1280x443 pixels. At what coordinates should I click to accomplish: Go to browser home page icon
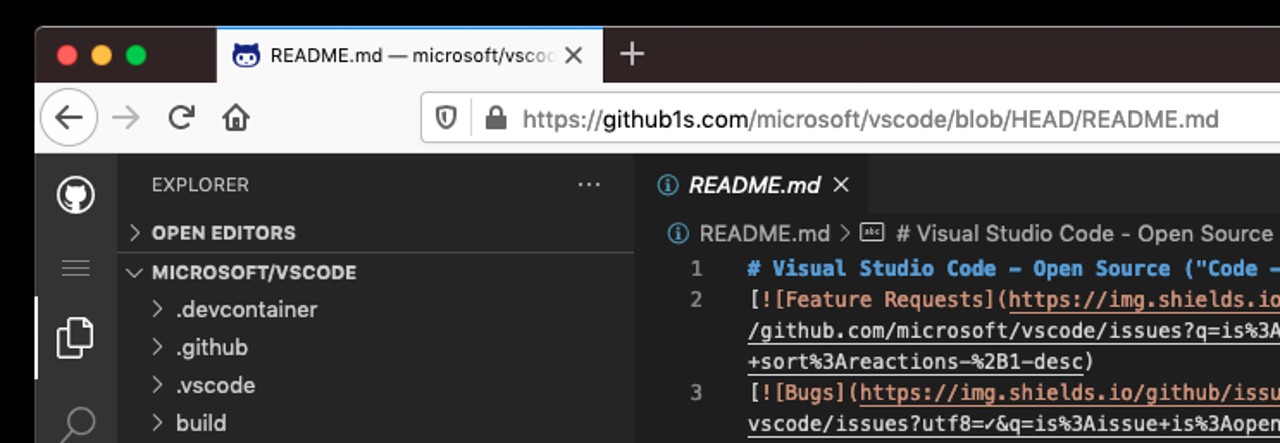pyautogui.click(x=236, y=118)
